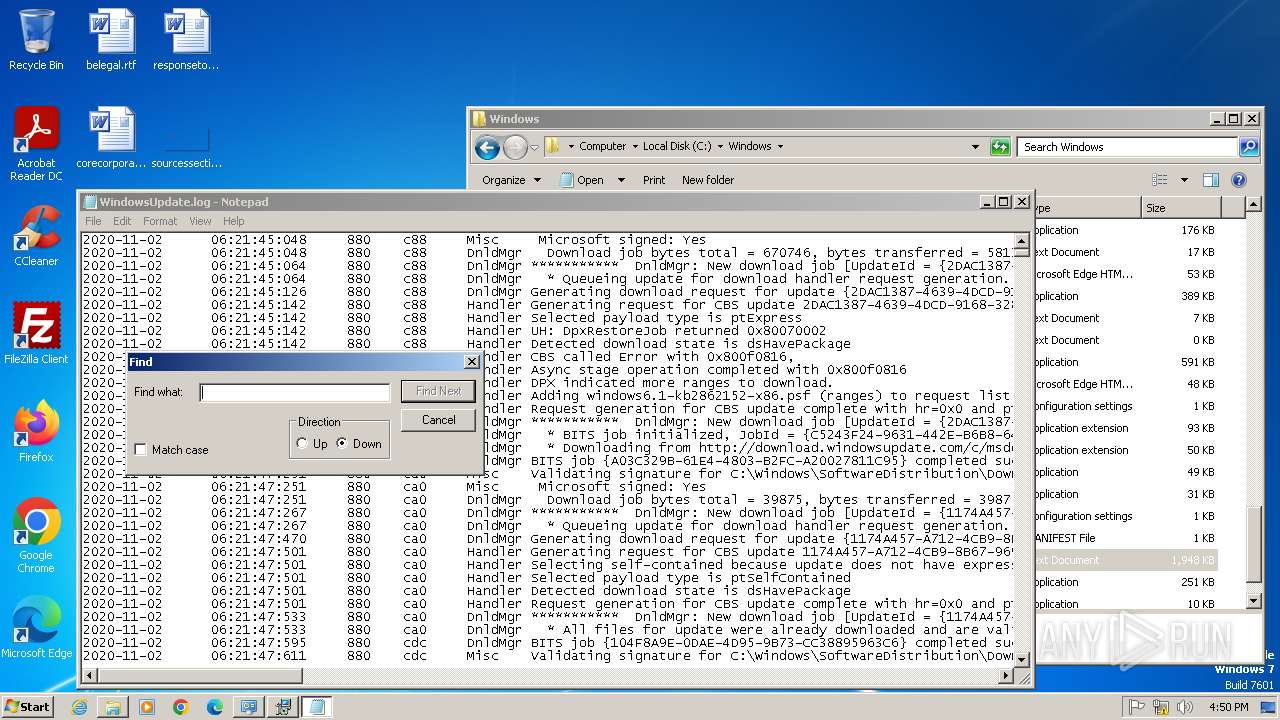Click the Open button in Explorer toolbar
Image resolution: width=1280 pixels, height=720 pixels.
pyautogui.click(x=581, y=180)
